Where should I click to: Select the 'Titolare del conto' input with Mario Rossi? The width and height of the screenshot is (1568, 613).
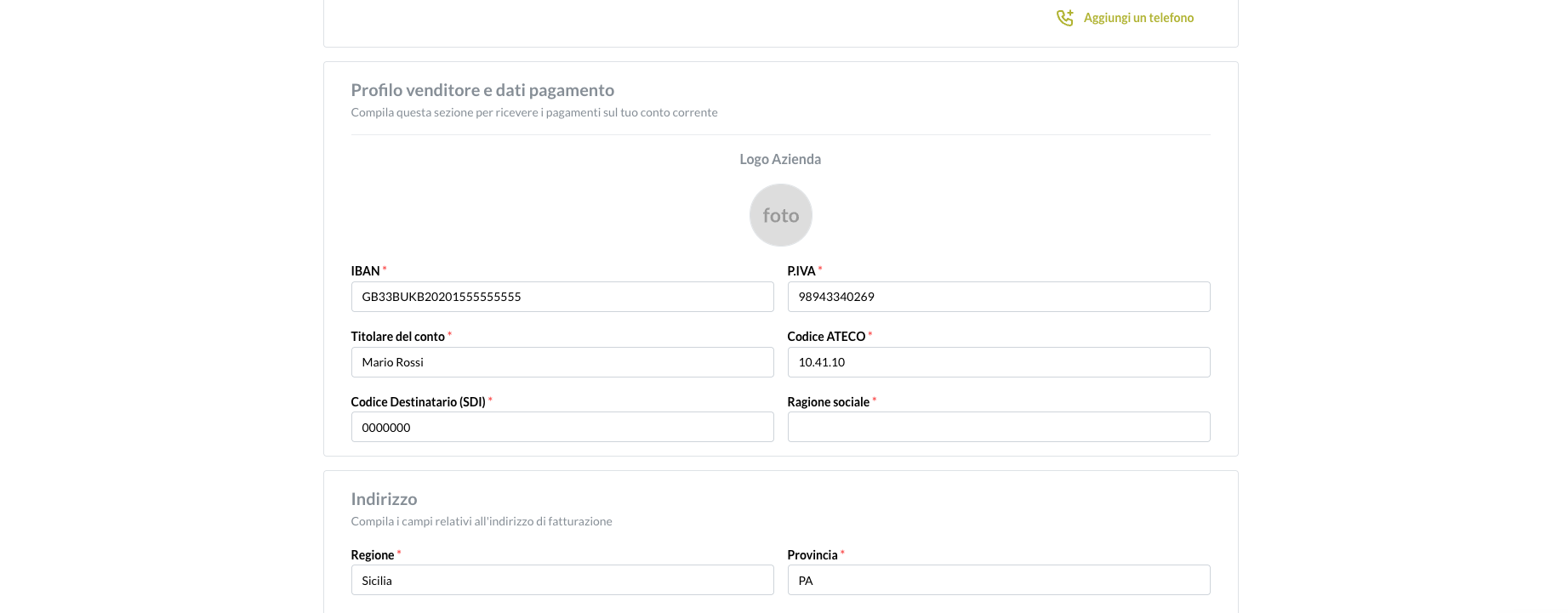point(562,362)
